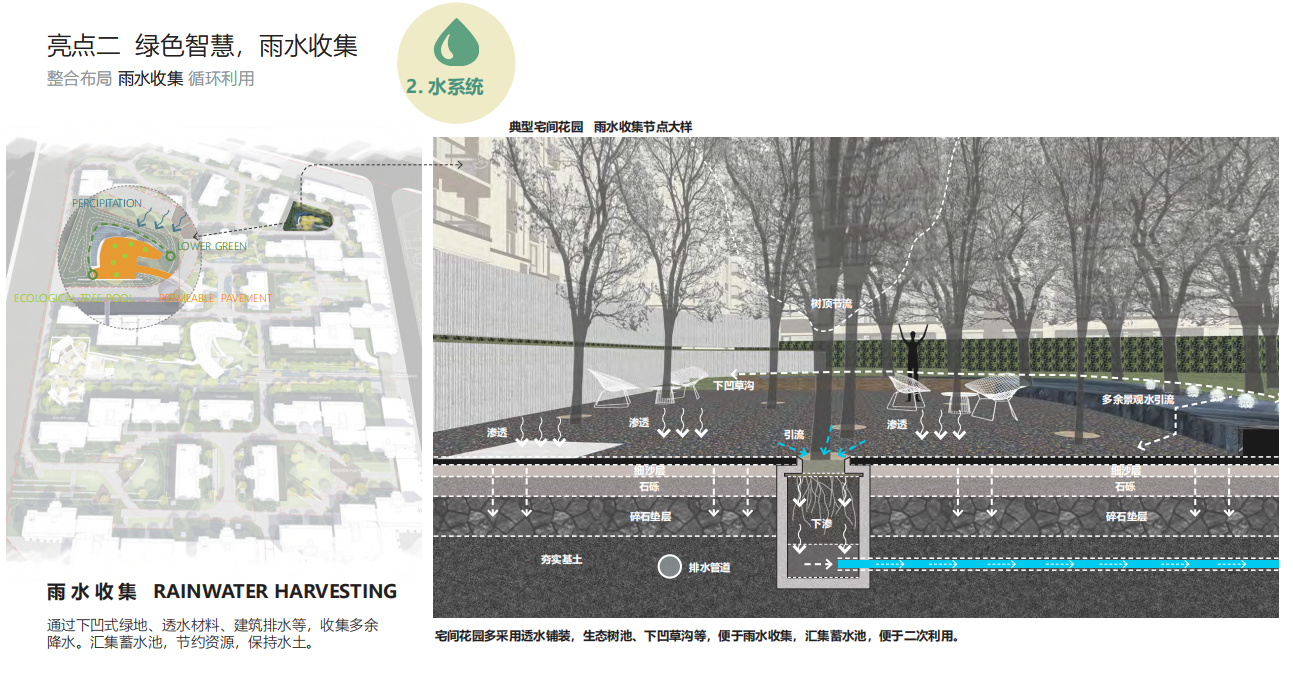Click the 排水管道 legend text
This screenshot has height=686, width=1293.
[709, 568]
